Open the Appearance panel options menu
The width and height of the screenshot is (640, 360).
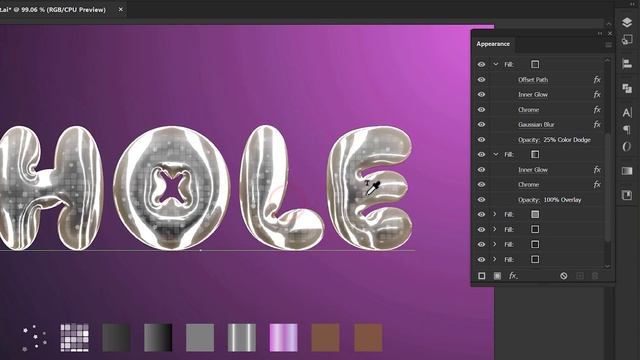(609, 44)
